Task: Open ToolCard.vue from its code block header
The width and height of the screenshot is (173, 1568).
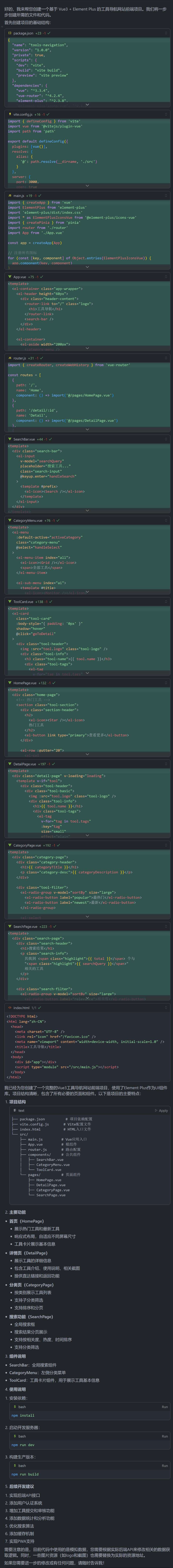Action: 24,601
